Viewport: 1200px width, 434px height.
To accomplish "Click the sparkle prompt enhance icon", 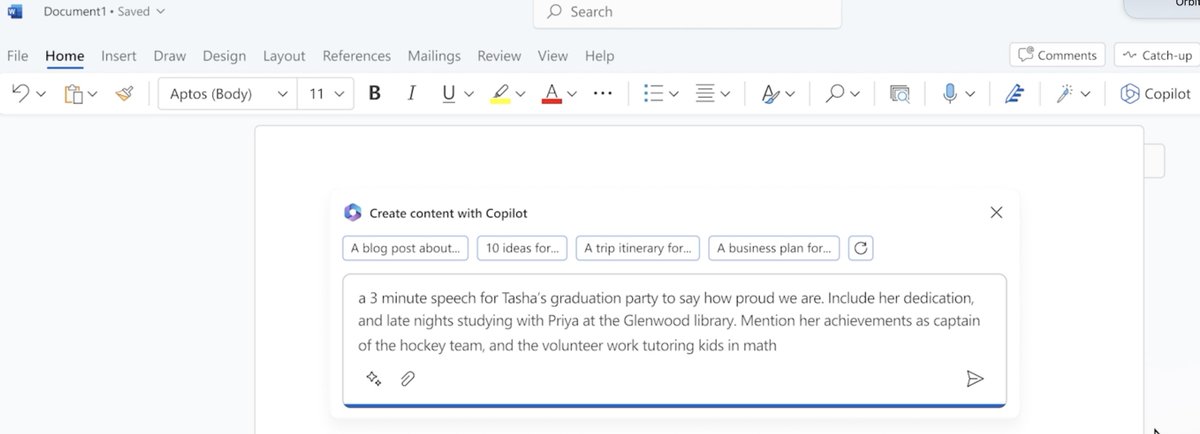I will click(x=374, y=379).
